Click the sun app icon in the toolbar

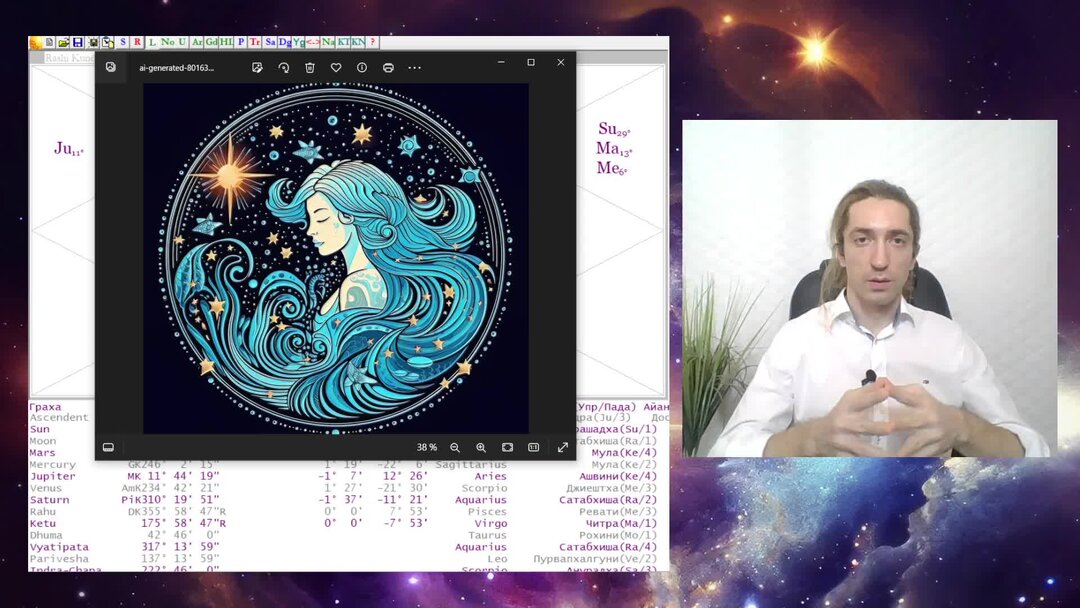36,42
